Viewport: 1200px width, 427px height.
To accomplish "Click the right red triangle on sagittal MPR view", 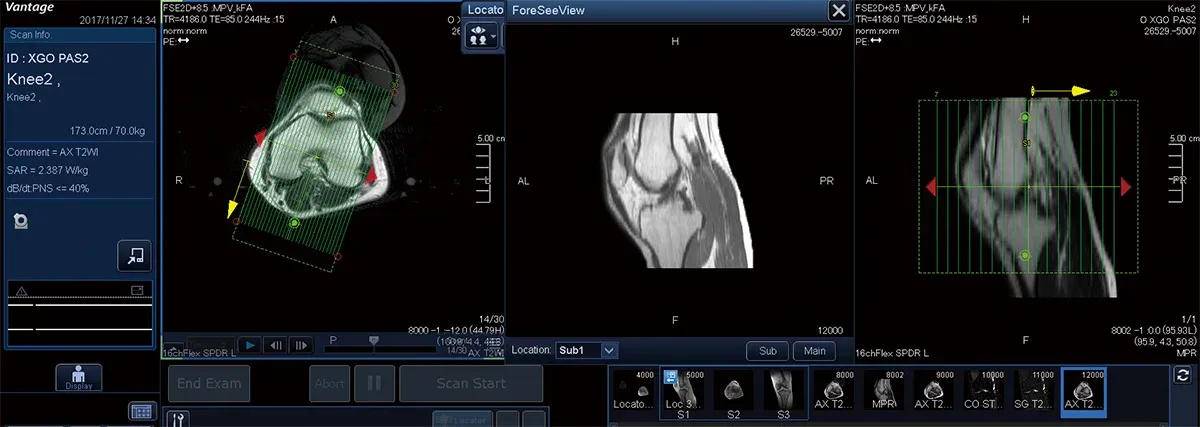I will (1126, 187).
